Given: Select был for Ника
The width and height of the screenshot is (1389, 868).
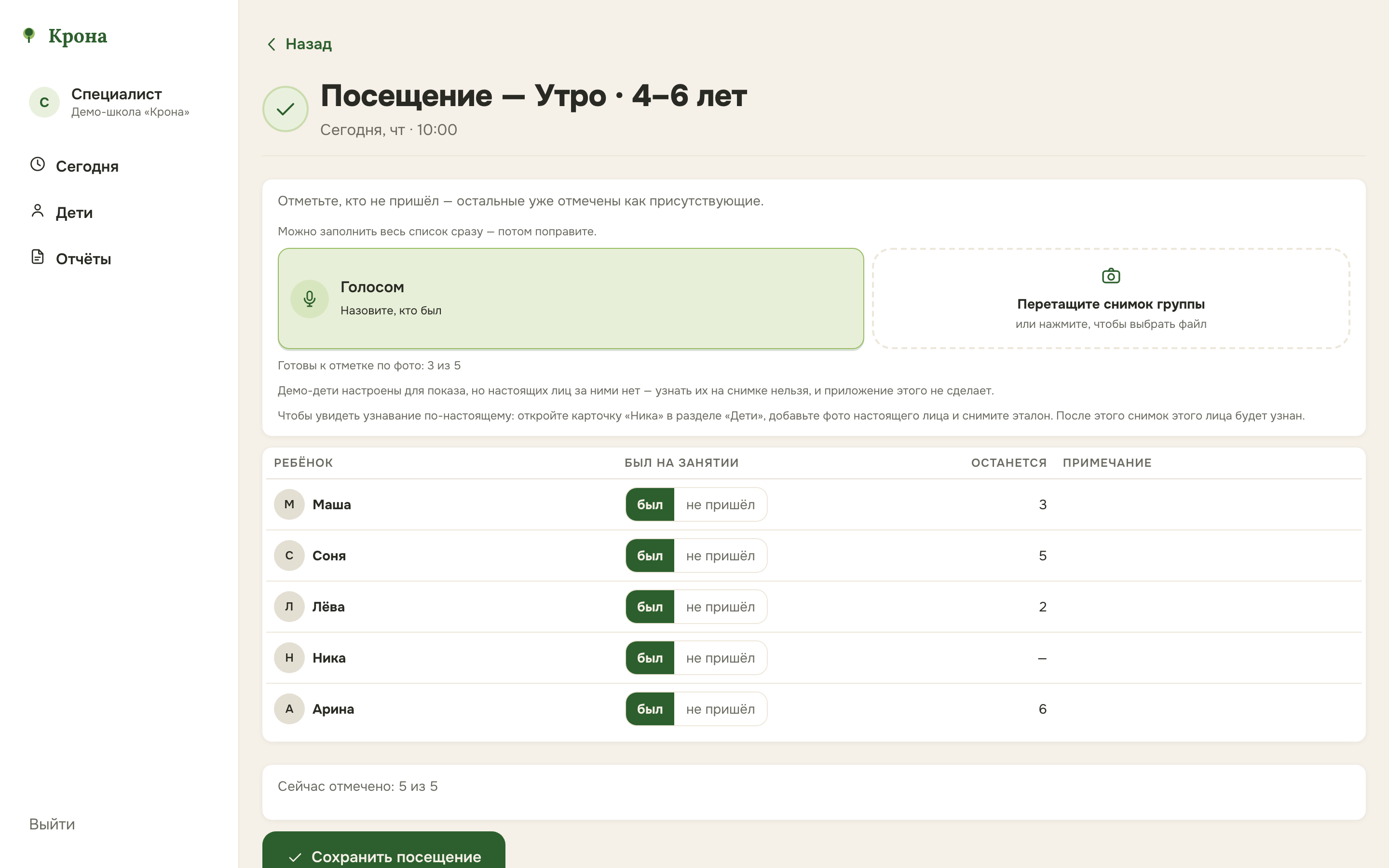Looking at the screenshot, I should 650,658.
